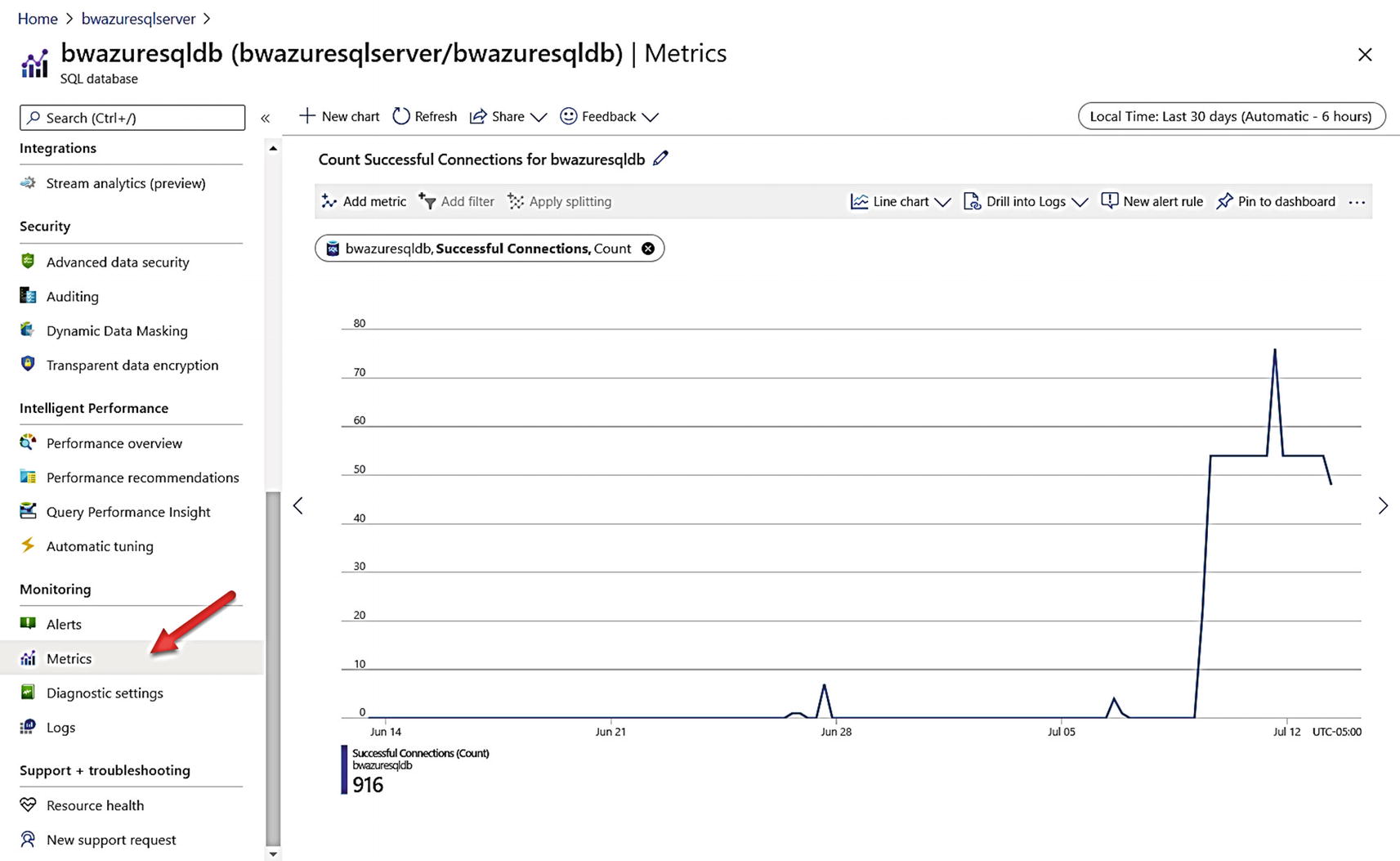Open the Line chart type dropdown
The image size is (1400, 861).
pos(901,201)
